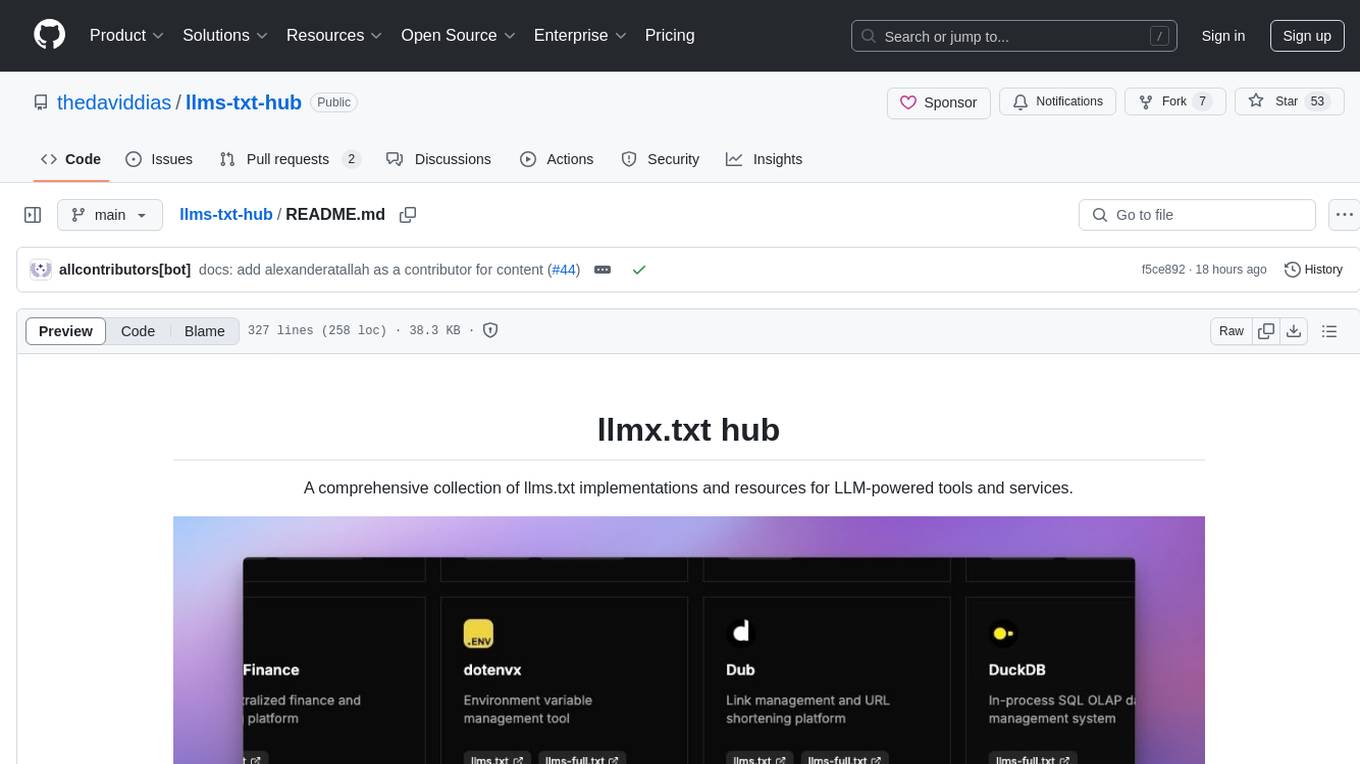The width and height of the screenshot is (1360, 764).
Task: Open the Actions tab
Action: click(557, 159)
